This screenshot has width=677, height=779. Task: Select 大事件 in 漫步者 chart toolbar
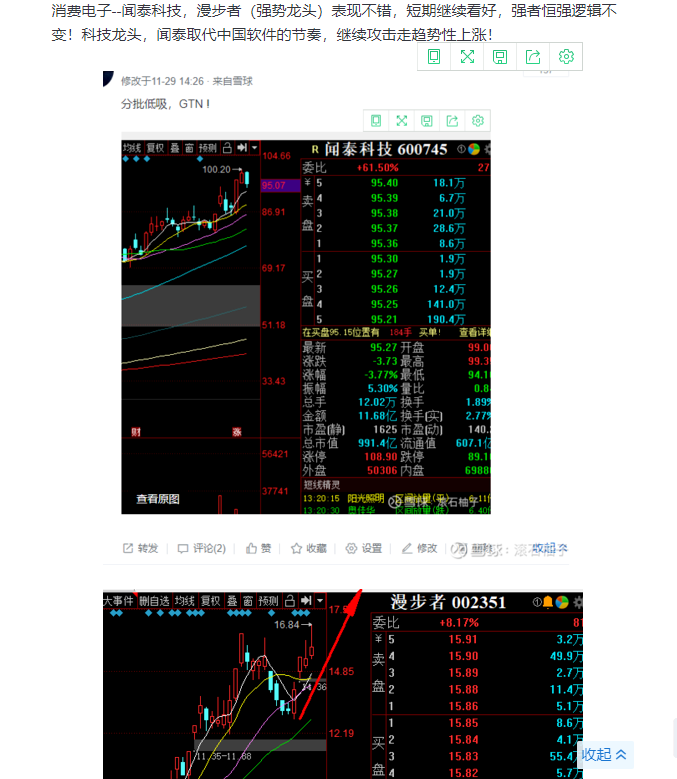118,601
